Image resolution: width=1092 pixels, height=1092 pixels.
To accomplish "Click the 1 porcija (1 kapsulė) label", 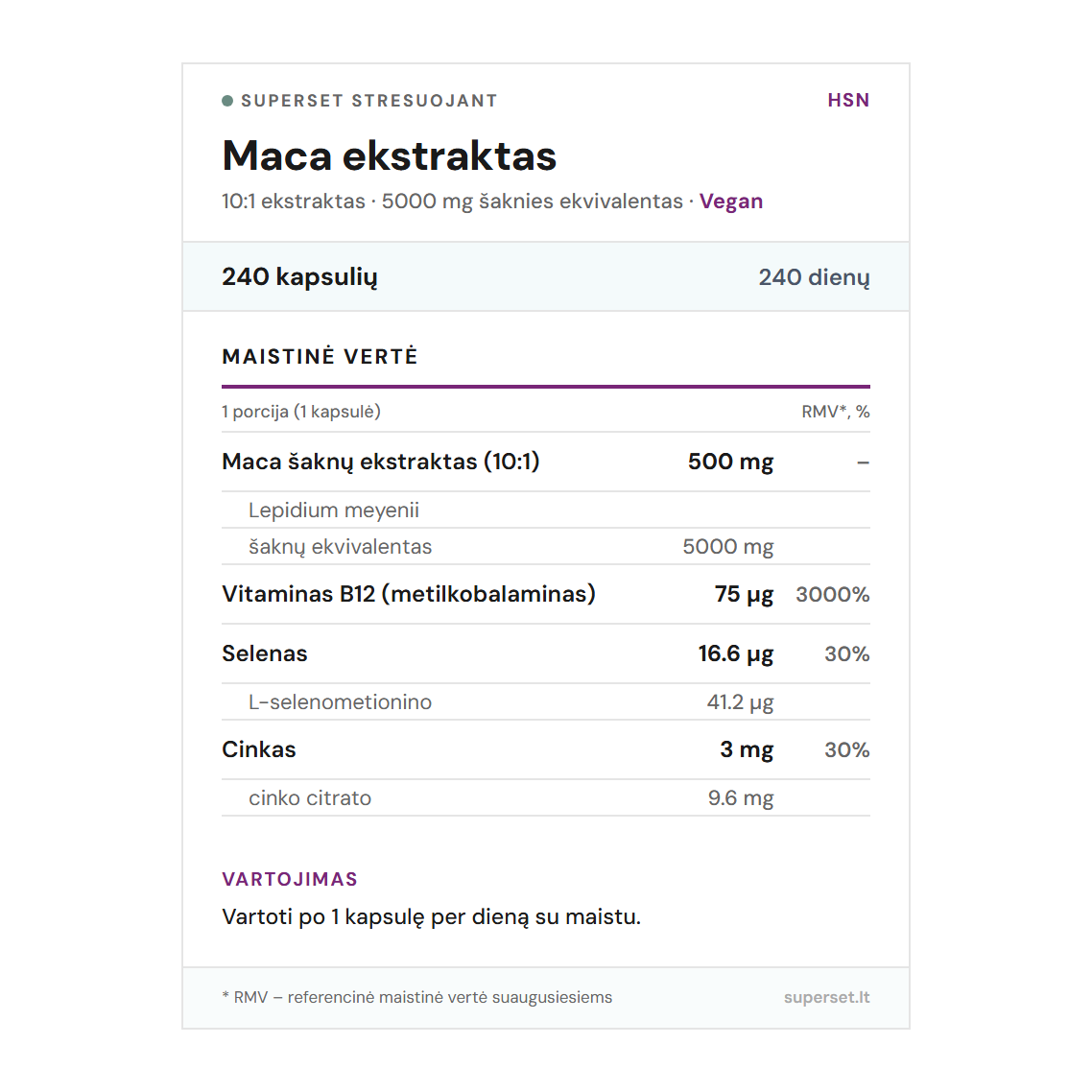I will click(x=301, y=412).
